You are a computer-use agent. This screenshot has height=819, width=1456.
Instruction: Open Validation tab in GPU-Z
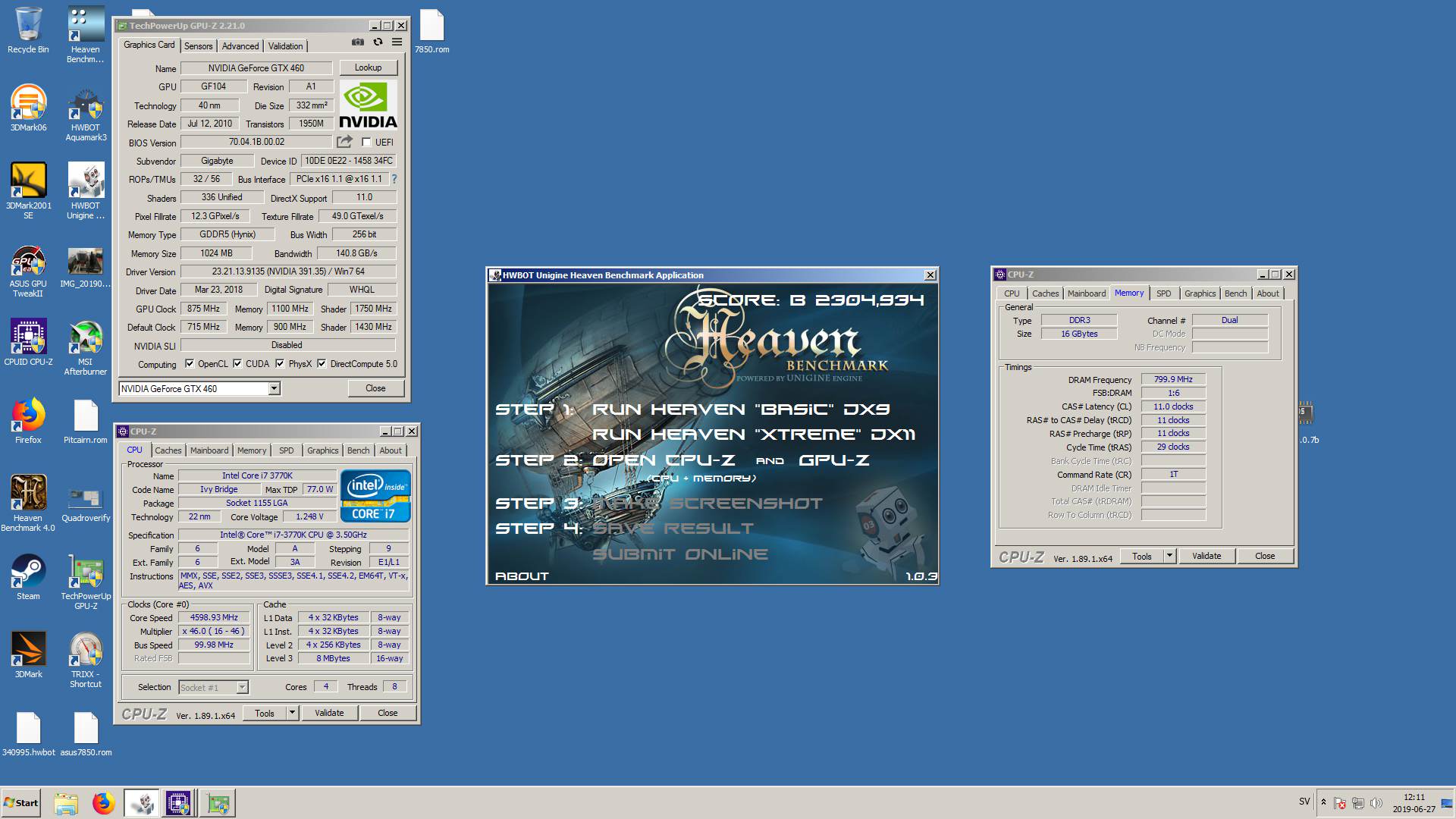tap(285, 45)
